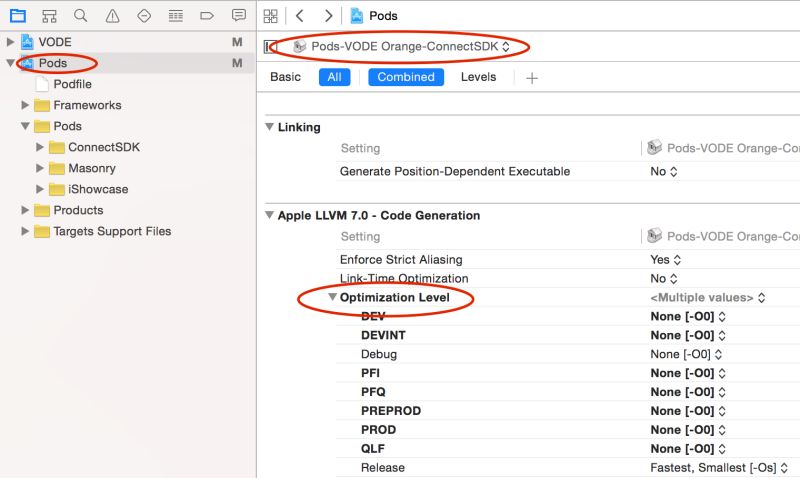
Task: Add a build setting with plus button
Action: coord(532,78)
